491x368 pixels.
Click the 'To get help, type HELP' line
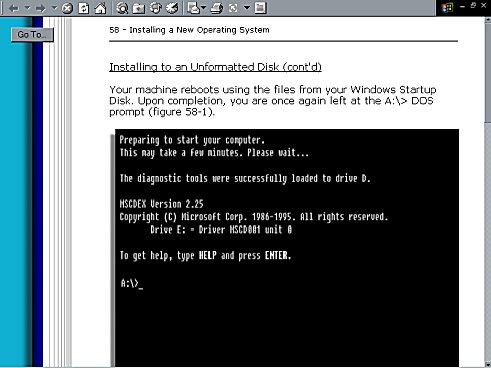[205, 256]
